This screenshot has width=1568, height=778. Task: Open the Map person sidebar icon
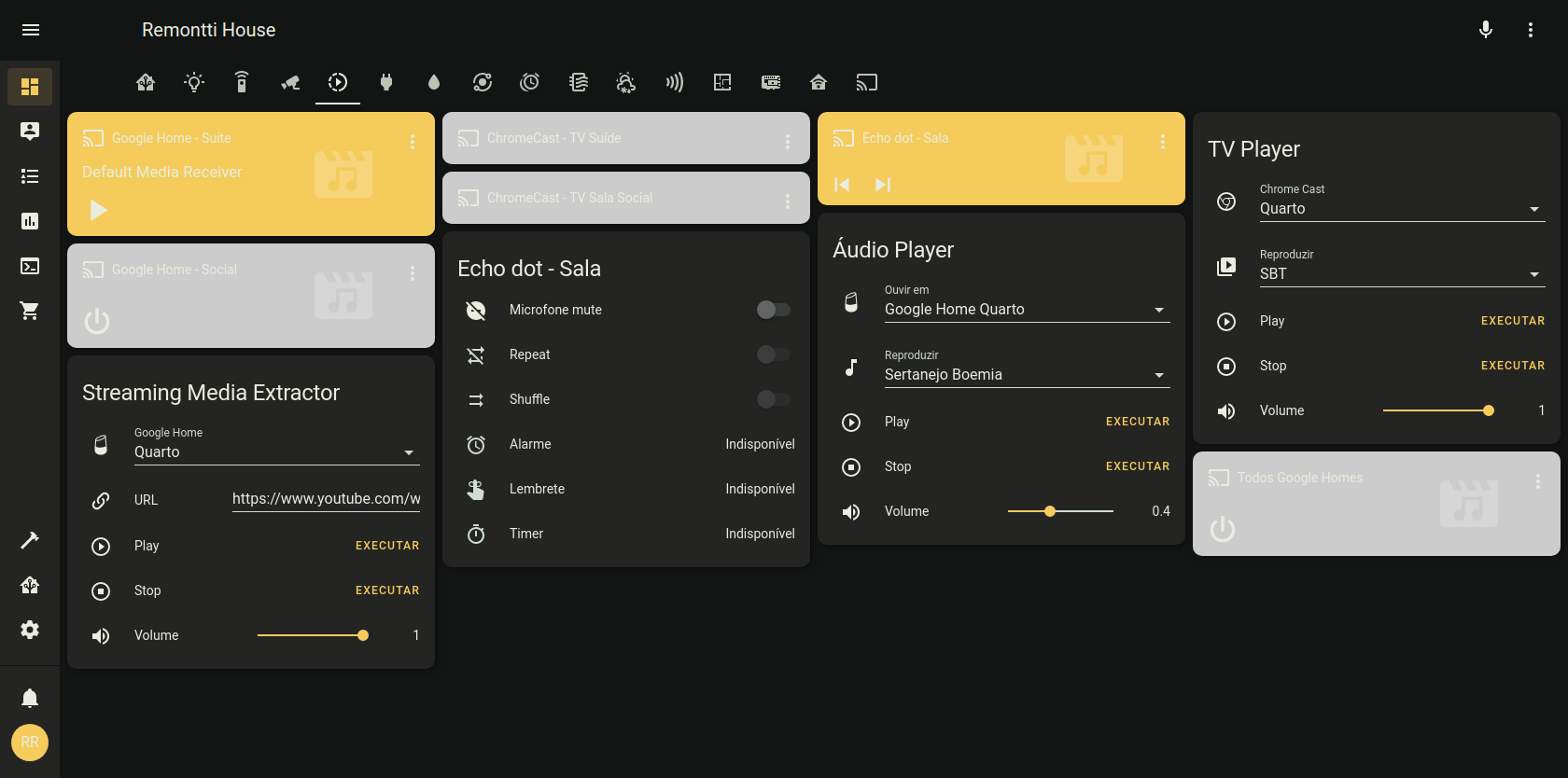(30, 132)
